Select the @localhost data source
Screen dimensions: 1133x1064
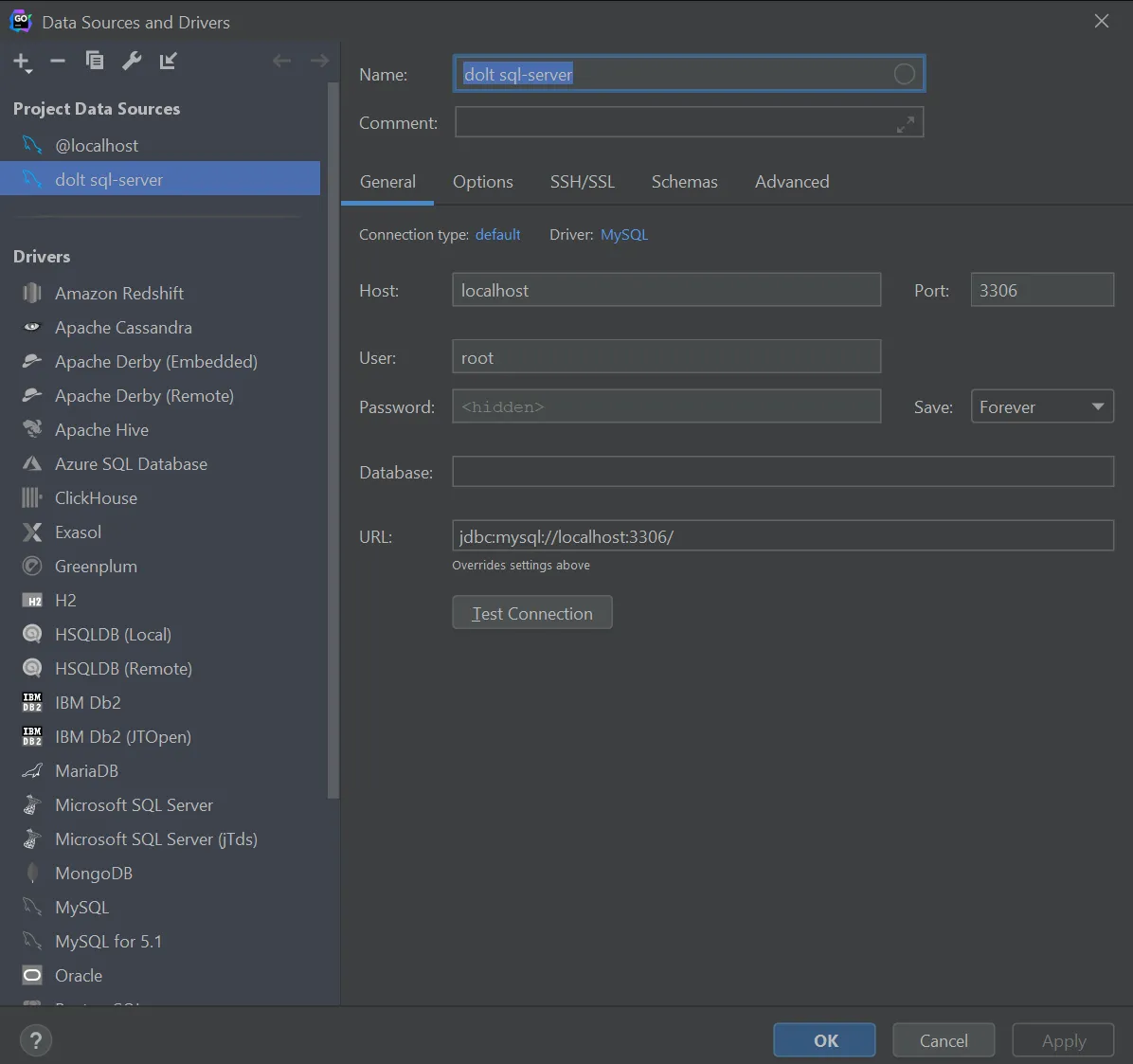pyautogui.click(x=97, y=145)
